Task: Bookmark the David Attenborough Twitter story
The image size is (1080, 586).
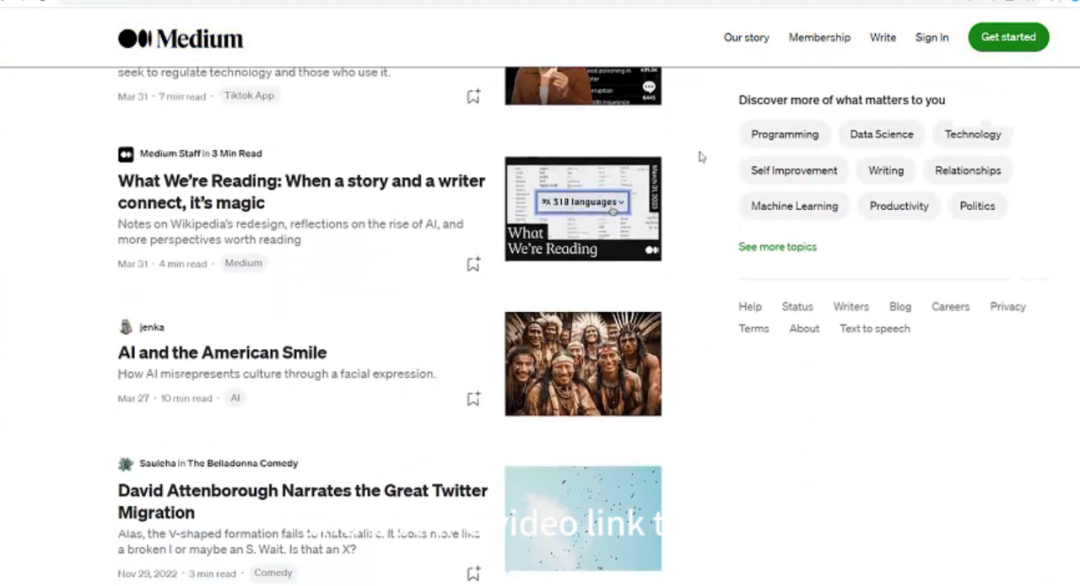Action: [473, 574]
